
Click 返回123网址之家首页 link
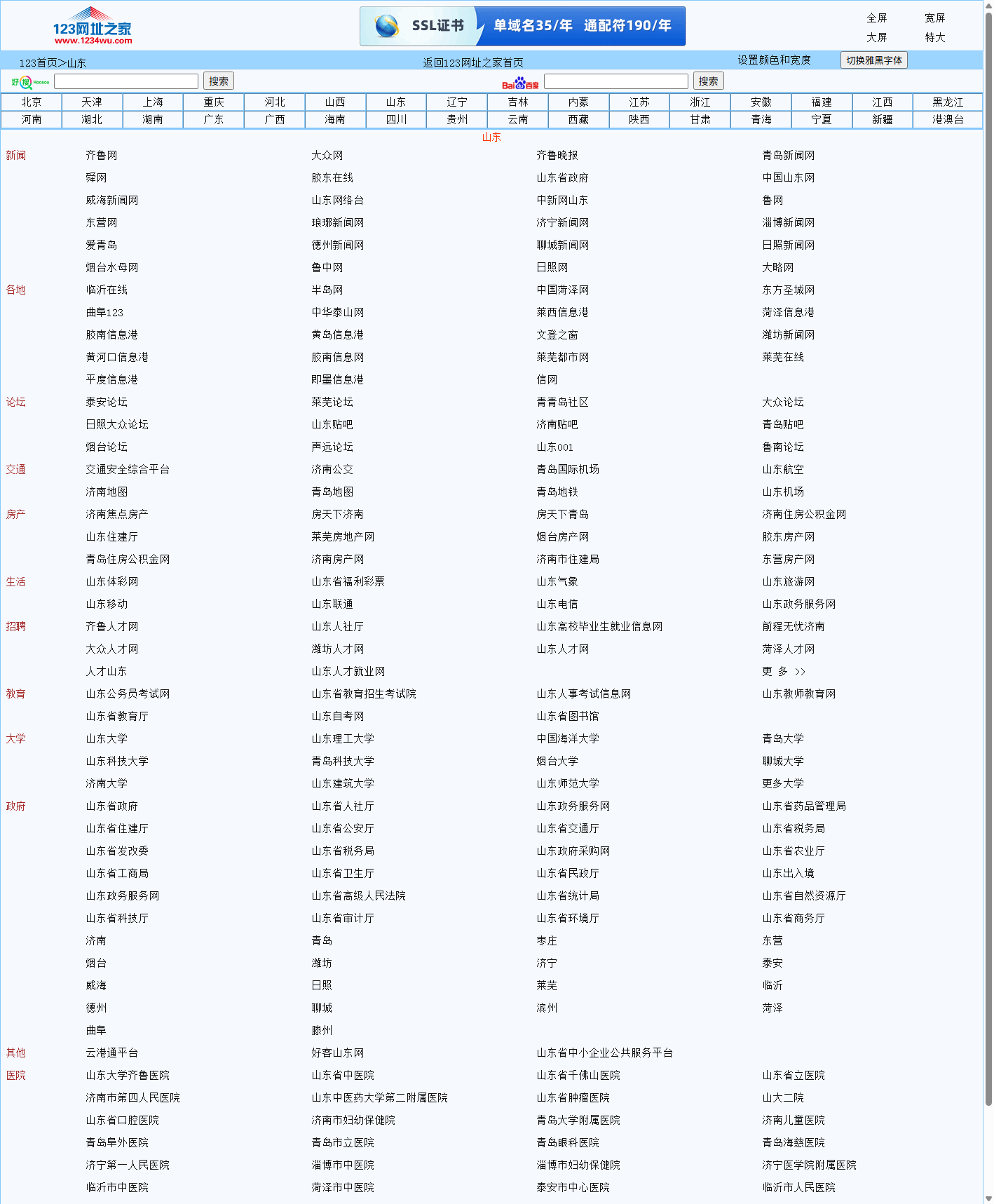(x=472, y=62)
